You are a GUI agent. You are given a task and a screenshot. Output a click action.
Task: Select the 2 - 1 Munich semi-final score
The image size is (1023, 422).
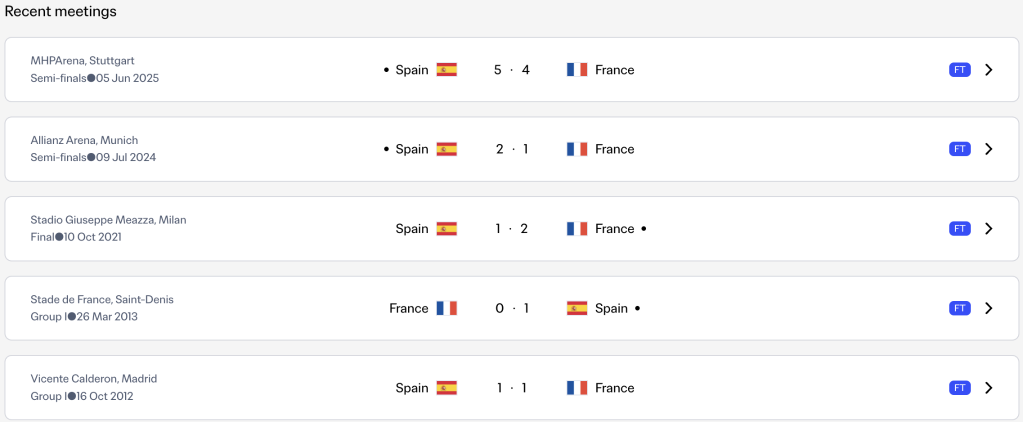coord(512,149)
